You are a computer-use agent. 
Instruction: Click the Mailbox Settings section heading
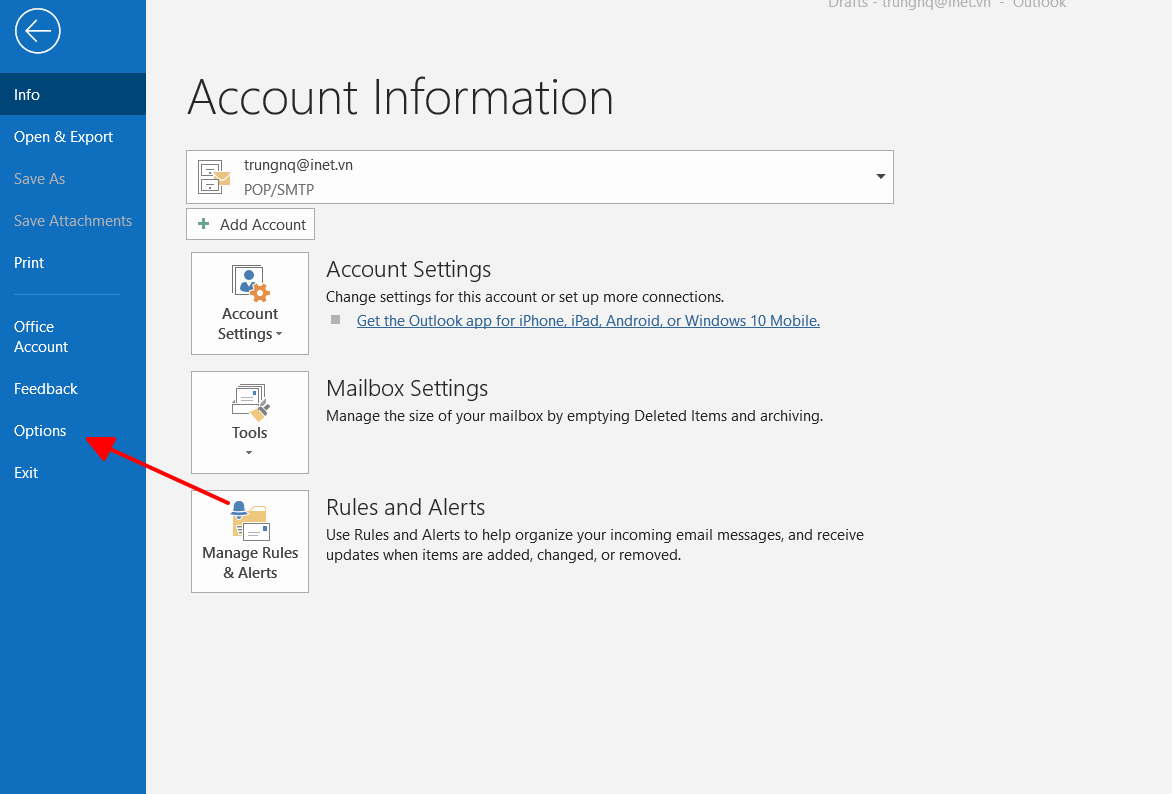(x=407, y=388)
